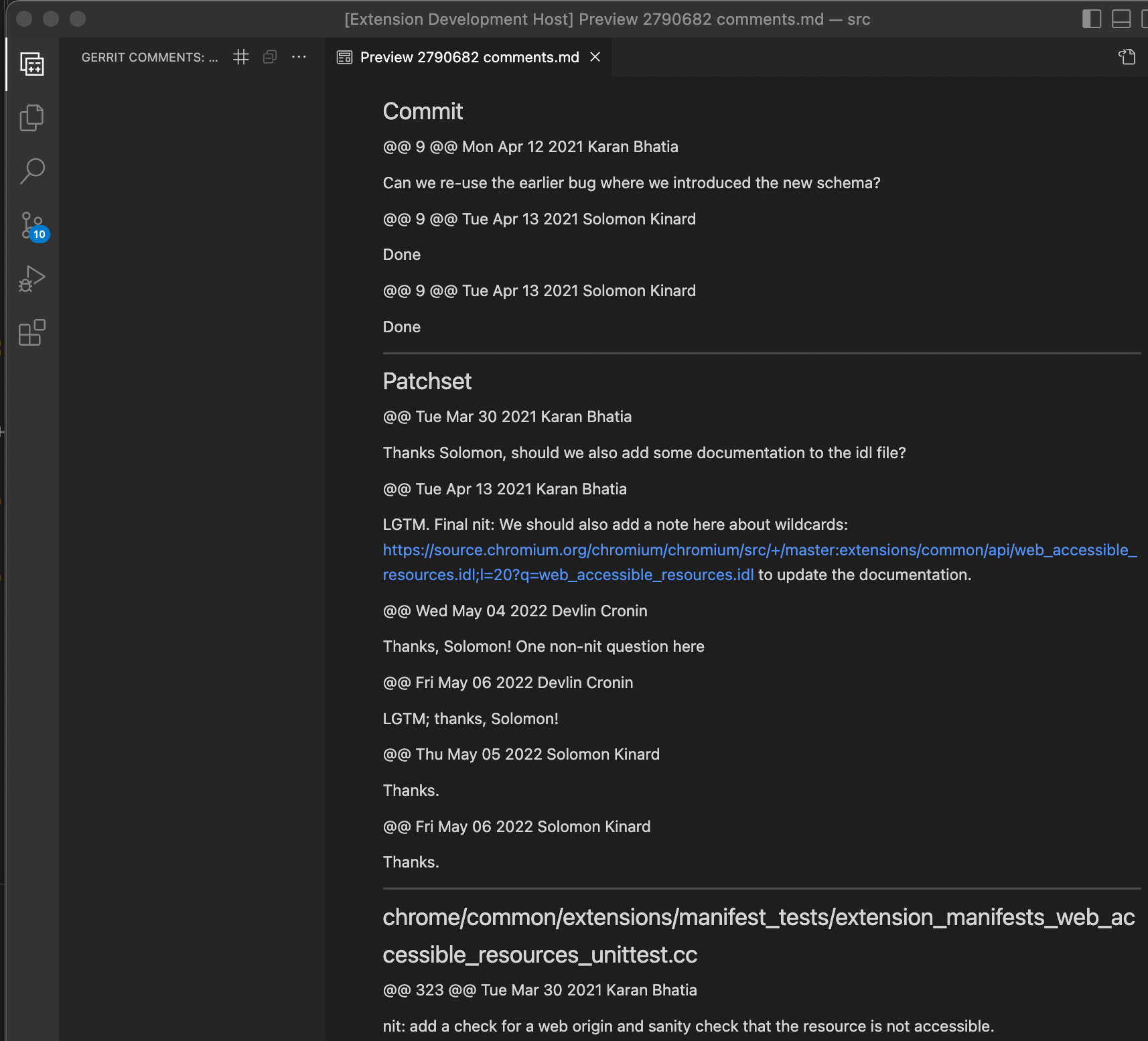Click the hash icon in Gerrit Comments header

pyautogui.click(x=241, y=58)
